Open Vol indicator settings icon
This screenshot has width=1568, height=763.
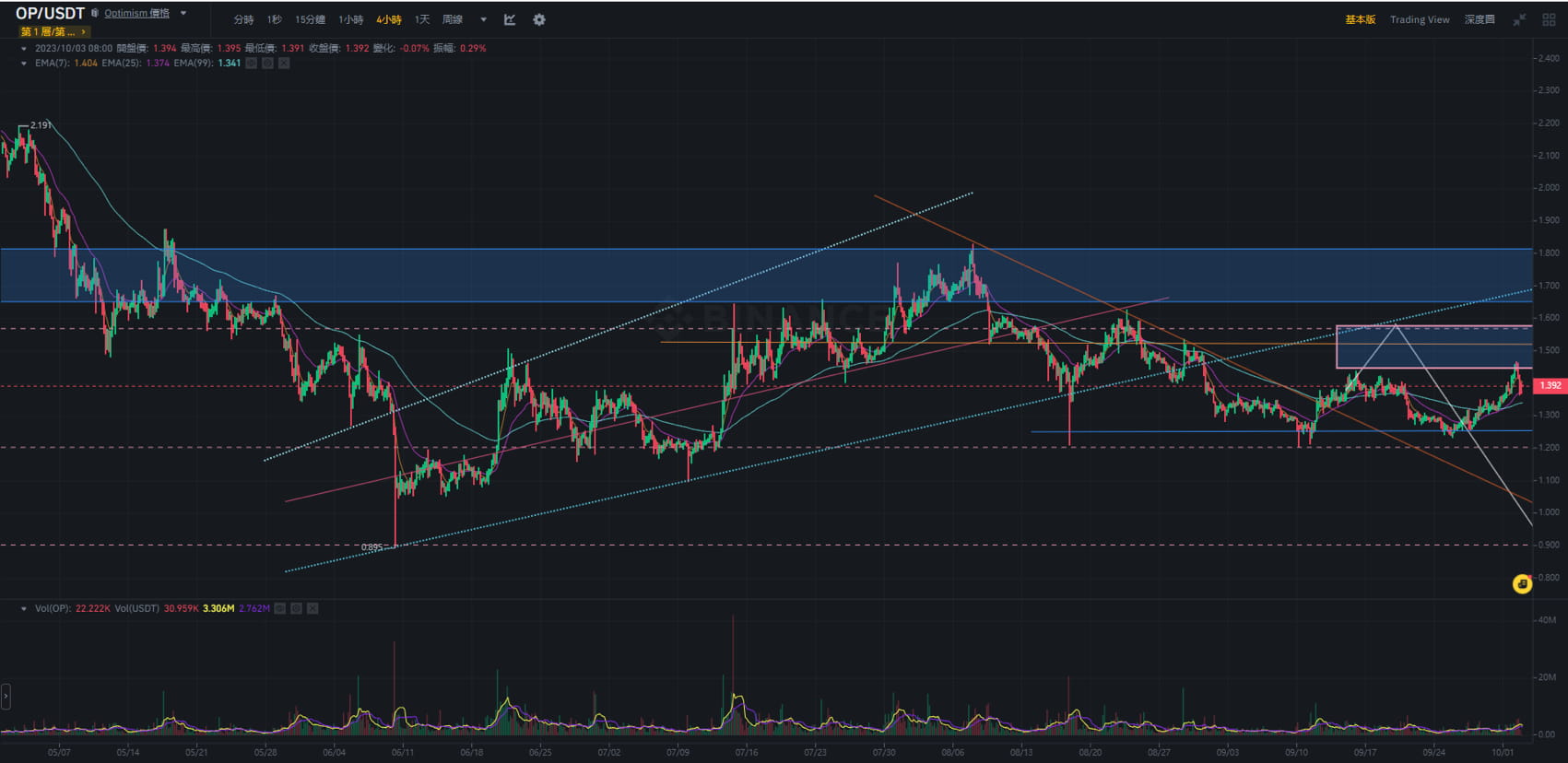[x=296, y=608]
